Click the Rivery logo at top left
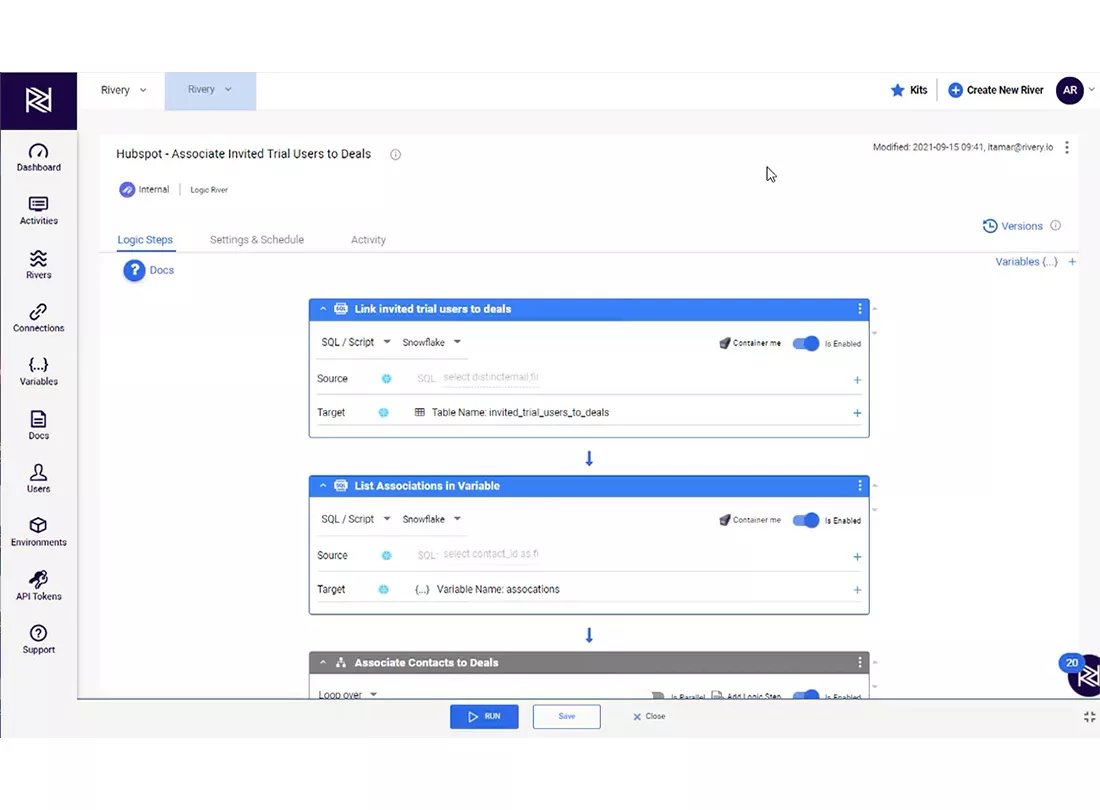This screenshot has height=810, width=1100. [x=39, y=100]
